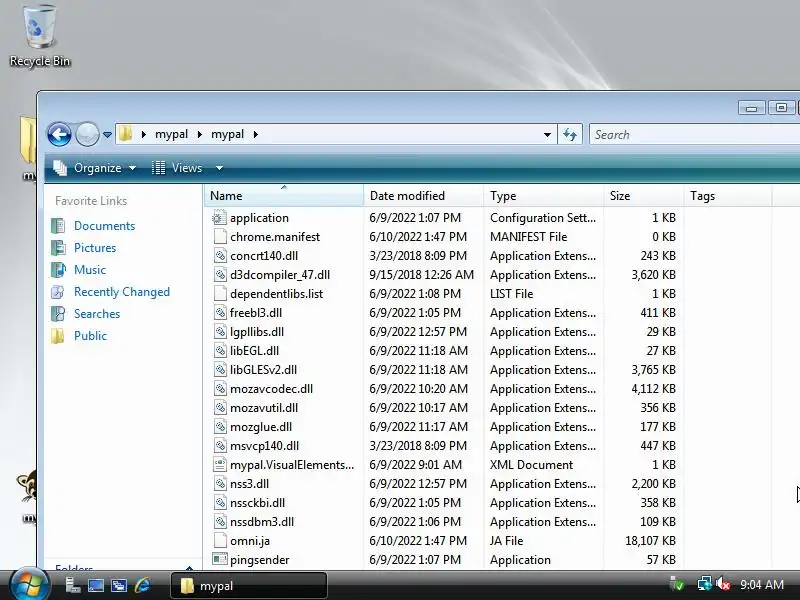Open recent pages dropdown beside Forward button

107,135
